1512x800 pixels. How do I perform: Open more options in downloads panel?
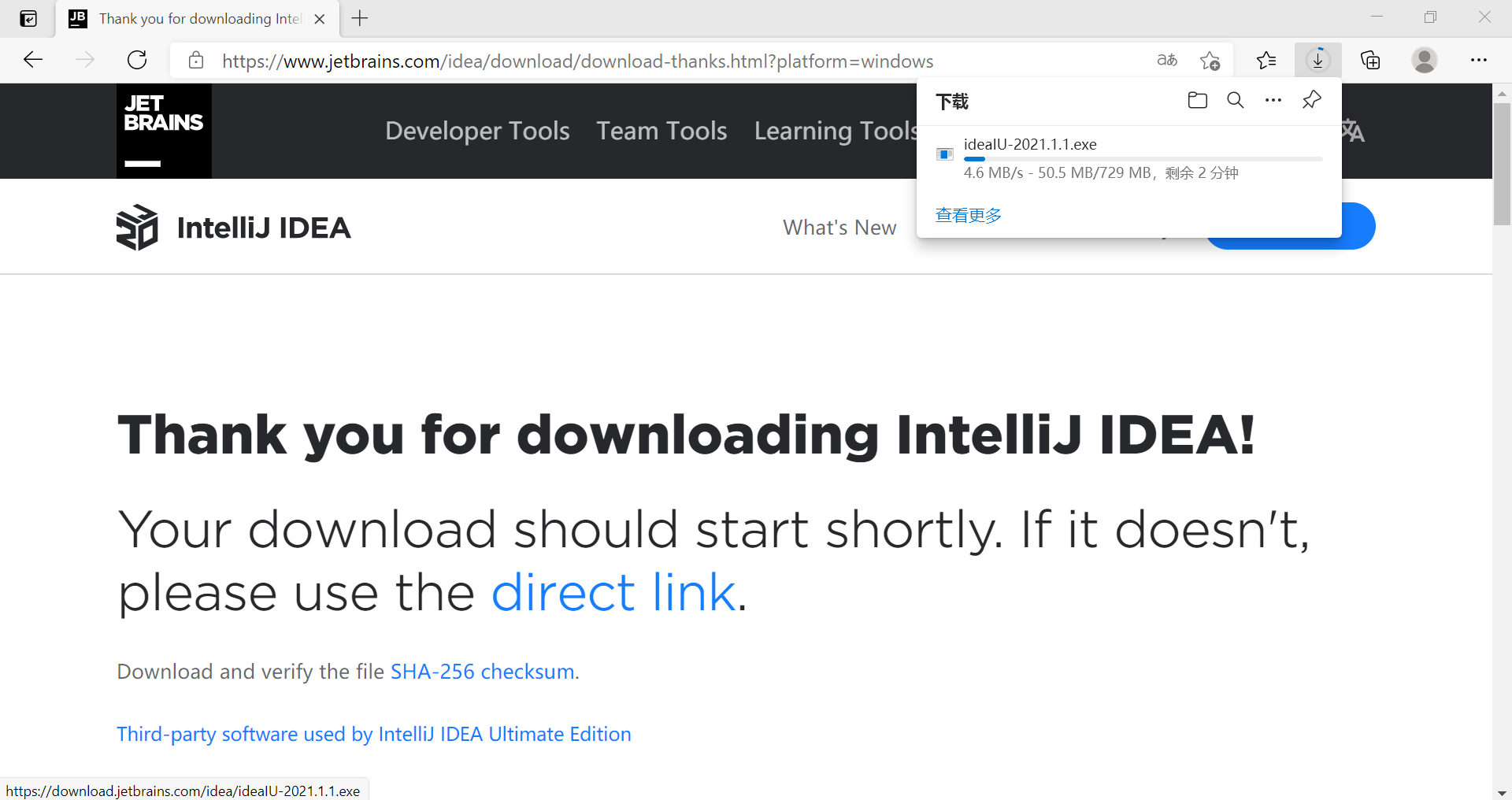pos(1273,100)
